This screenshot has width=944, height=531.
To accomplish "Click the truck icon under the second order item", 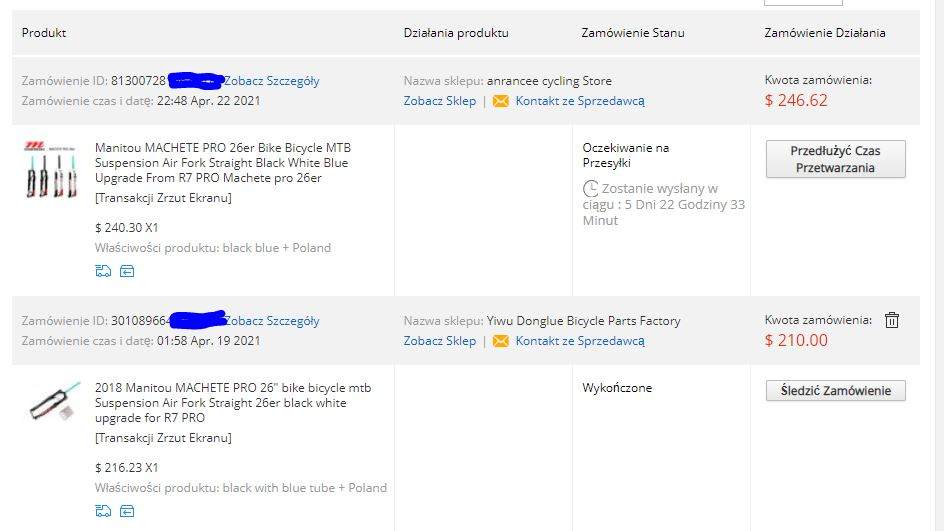I will point(103,511).
